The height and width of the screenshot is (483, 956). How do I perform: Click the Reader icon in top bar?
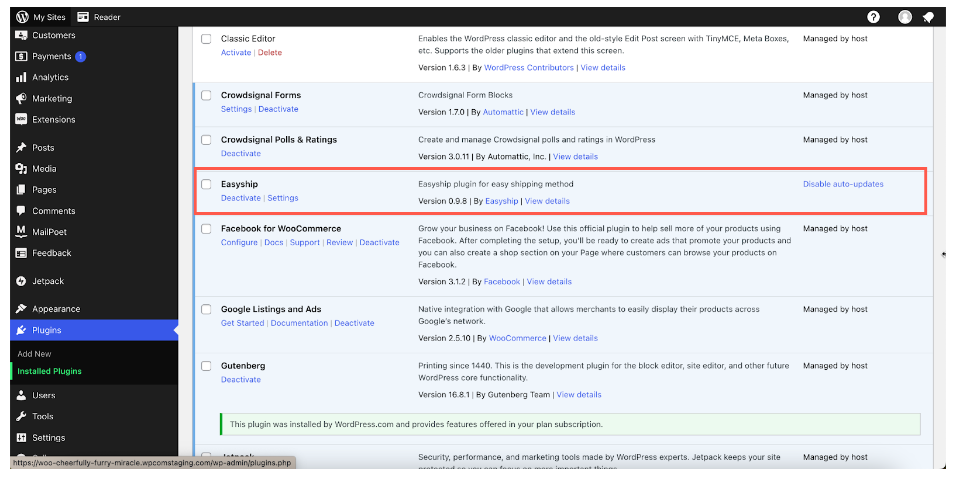click(x=83, y=17)
